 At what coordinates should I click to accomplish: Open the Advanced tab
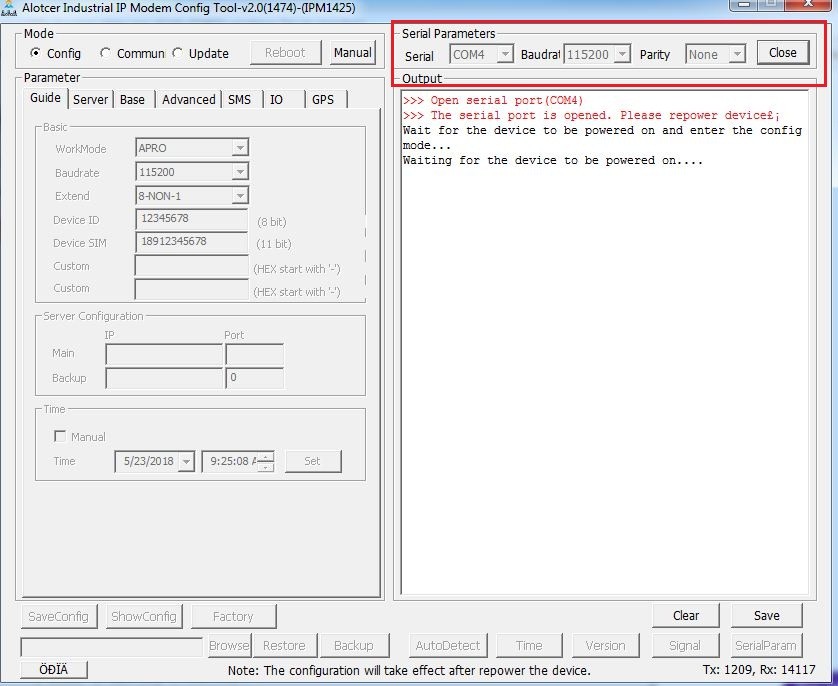[x=189, y=99]
